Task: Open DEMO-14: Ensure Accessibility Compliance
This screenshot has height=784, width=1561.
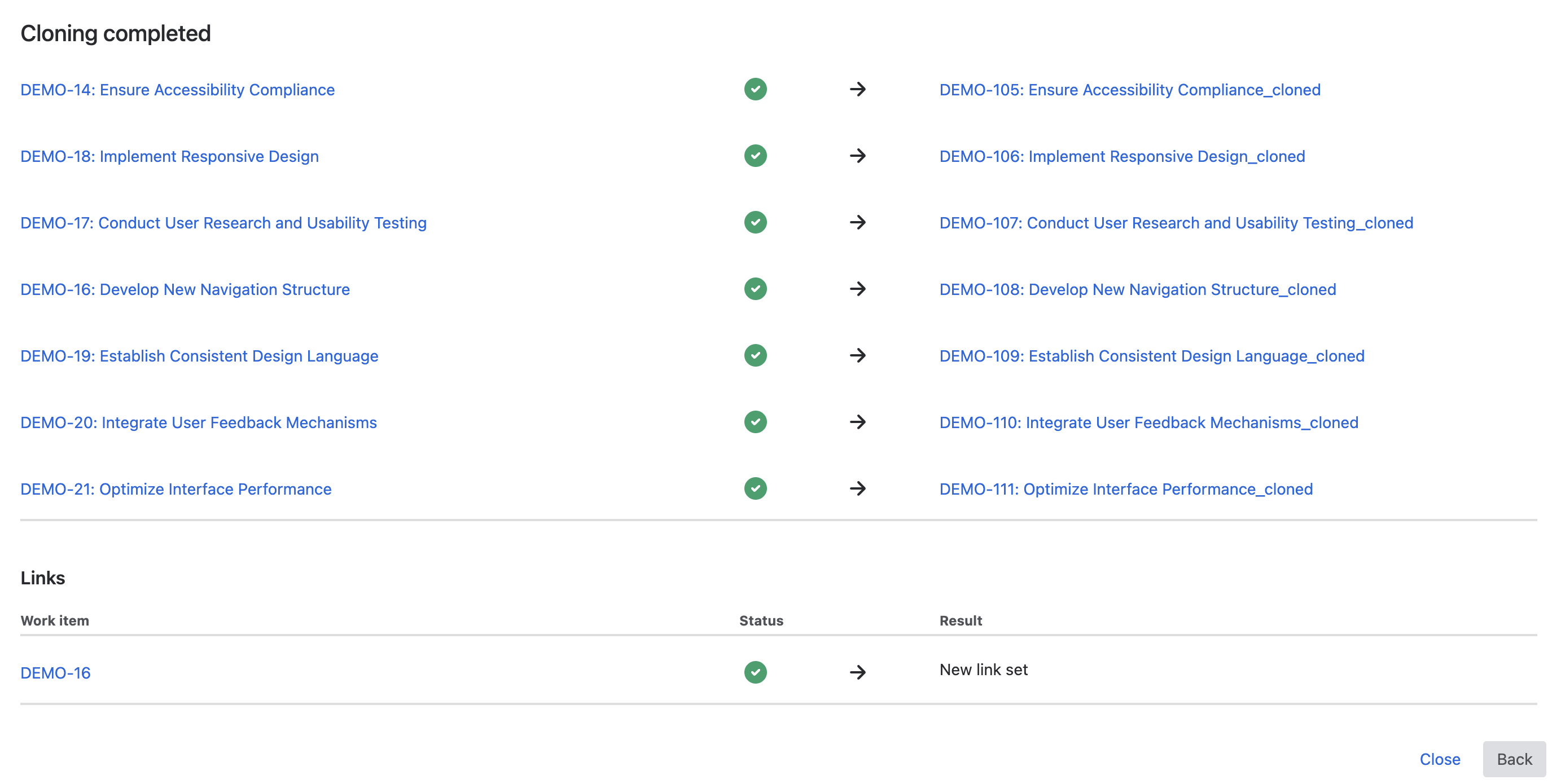Action: tap(178, 90)
